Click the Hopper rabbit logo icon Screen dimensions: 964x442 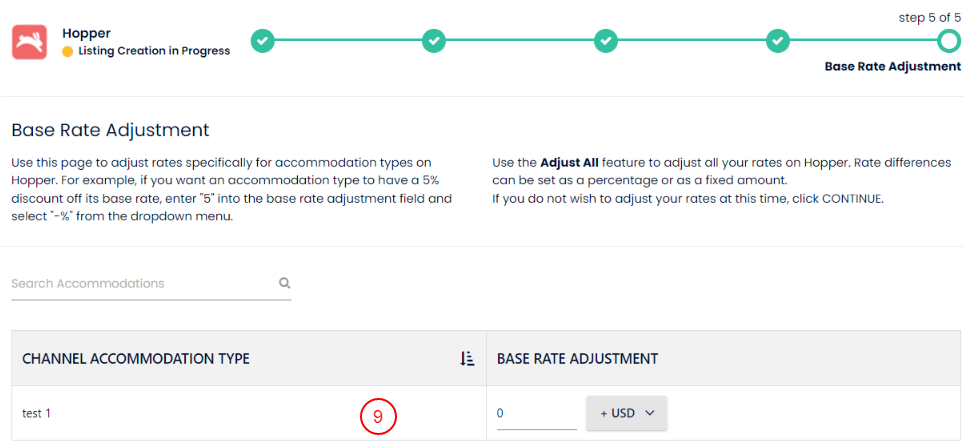coord(29,42)
